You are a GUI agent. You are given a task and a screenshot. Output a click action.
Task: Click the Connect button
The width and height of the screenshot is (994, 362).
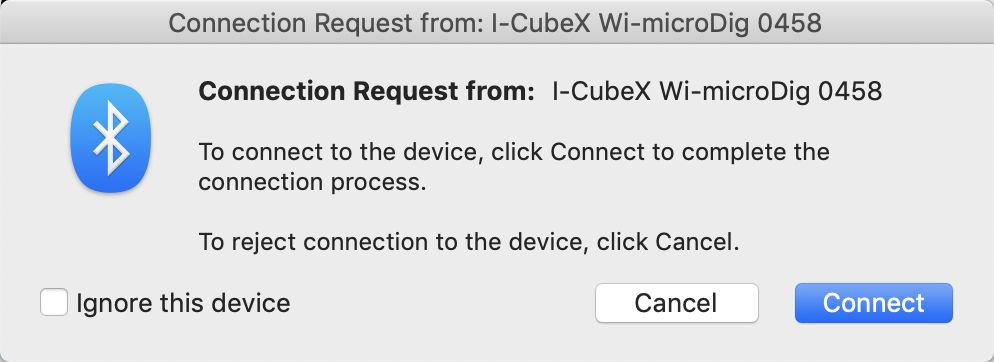pos(874,303)
